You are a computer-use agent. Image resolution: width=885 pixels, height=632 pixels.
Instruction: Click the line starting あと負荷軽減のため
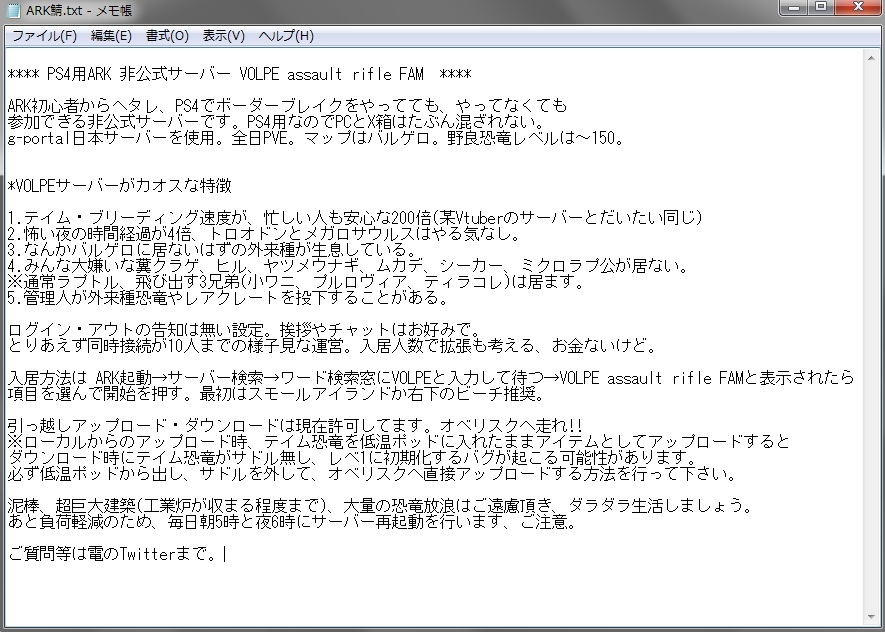(x=292, y=521)
